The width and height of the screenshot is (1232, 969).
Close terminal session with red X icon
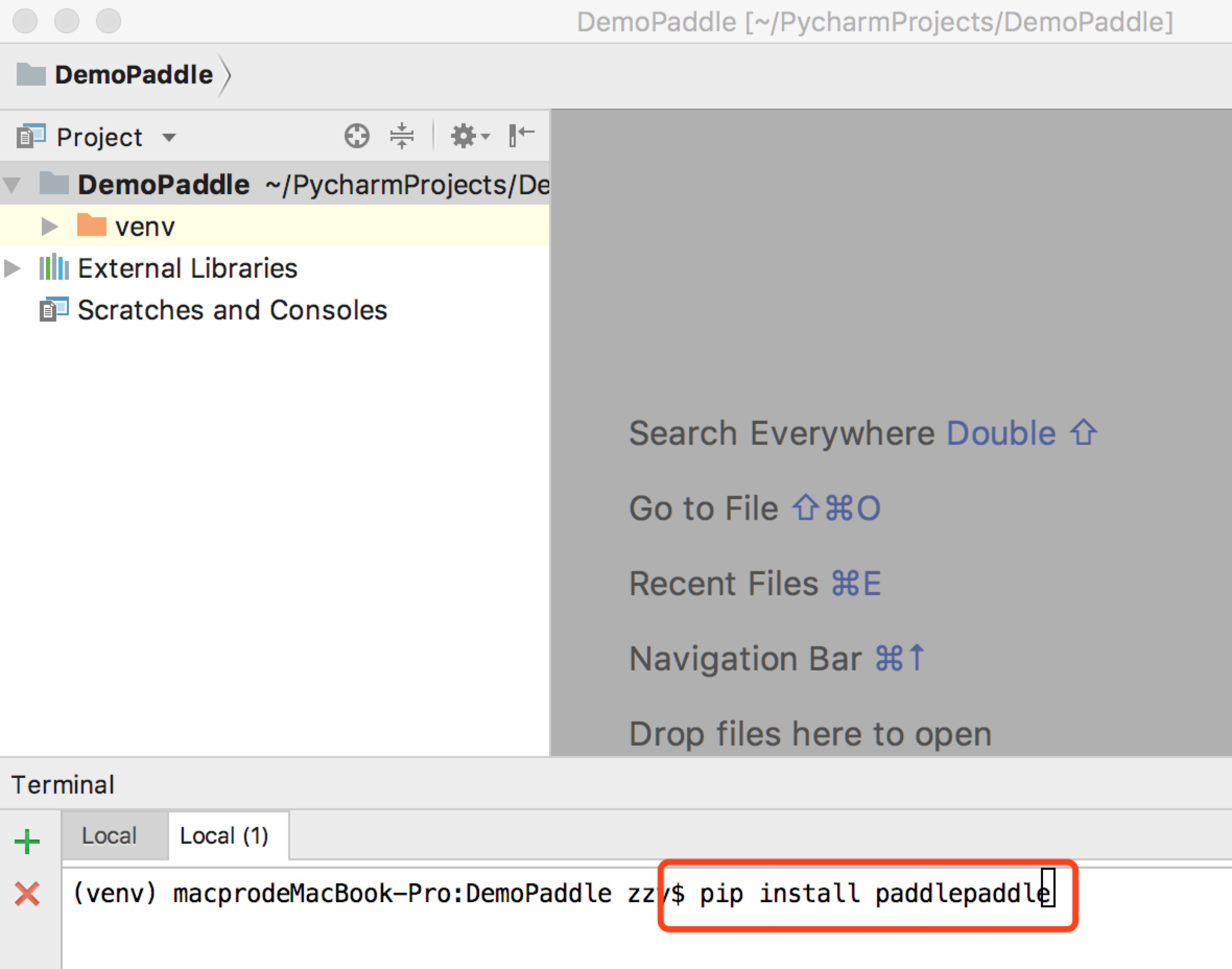[27, 894]
